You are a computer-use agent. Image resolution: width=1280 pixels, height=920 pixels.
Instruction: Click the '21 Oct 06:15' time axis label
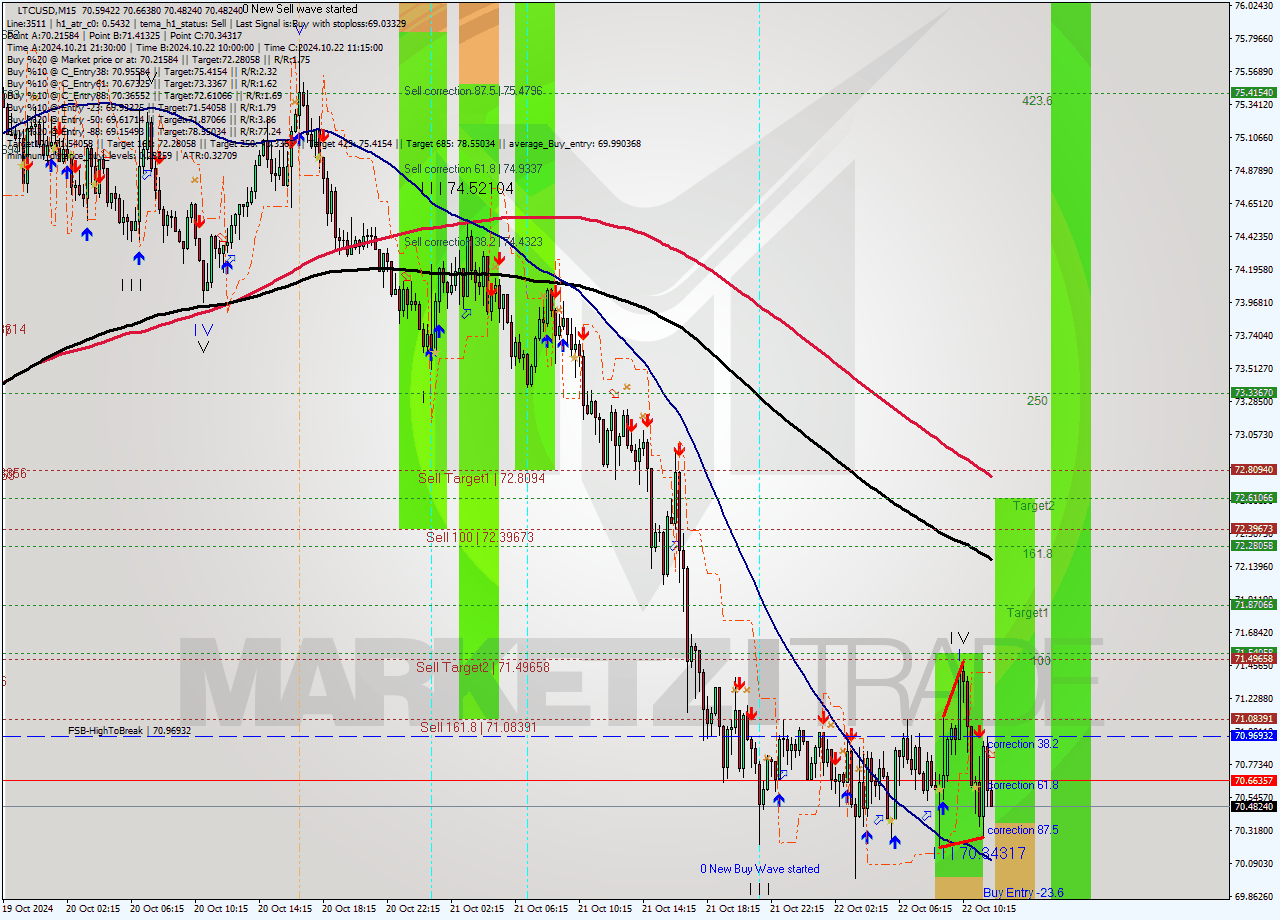[x=542, y=909]
